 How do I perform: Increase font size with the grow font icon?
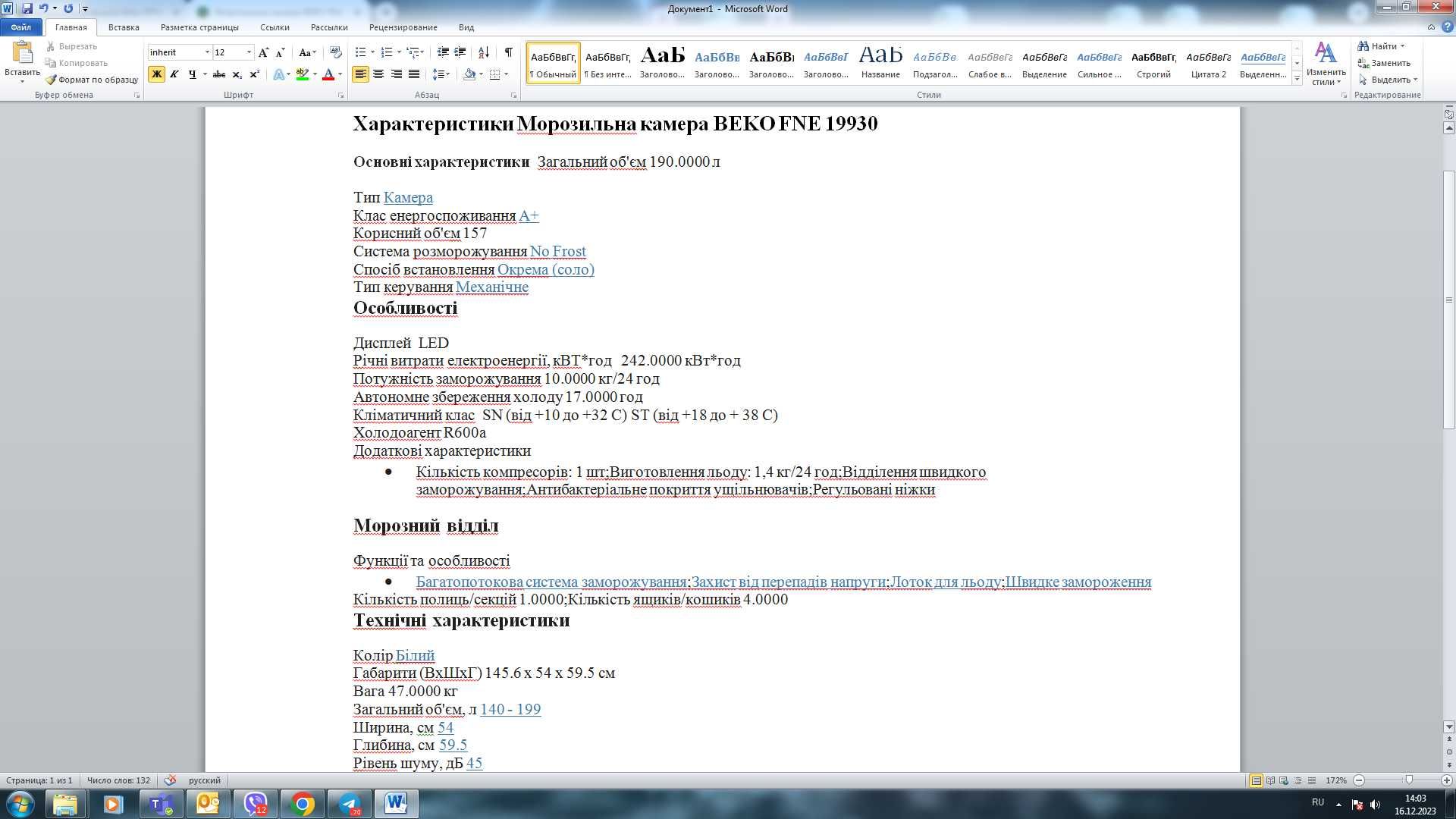(263, 52)
